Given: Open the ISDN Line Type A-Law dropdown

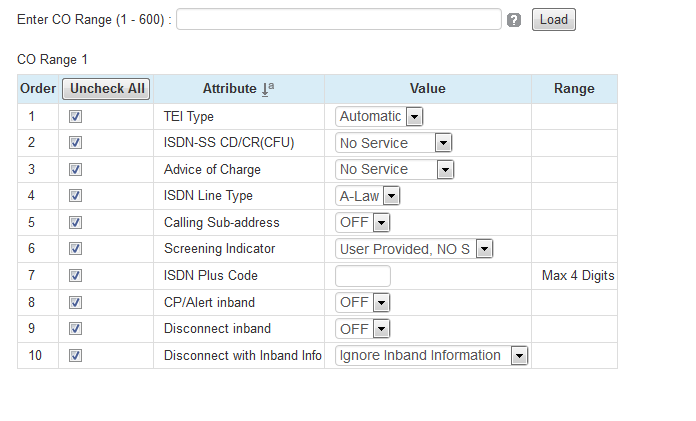Looking at the screenshot, I should click(x=367, y=196).
